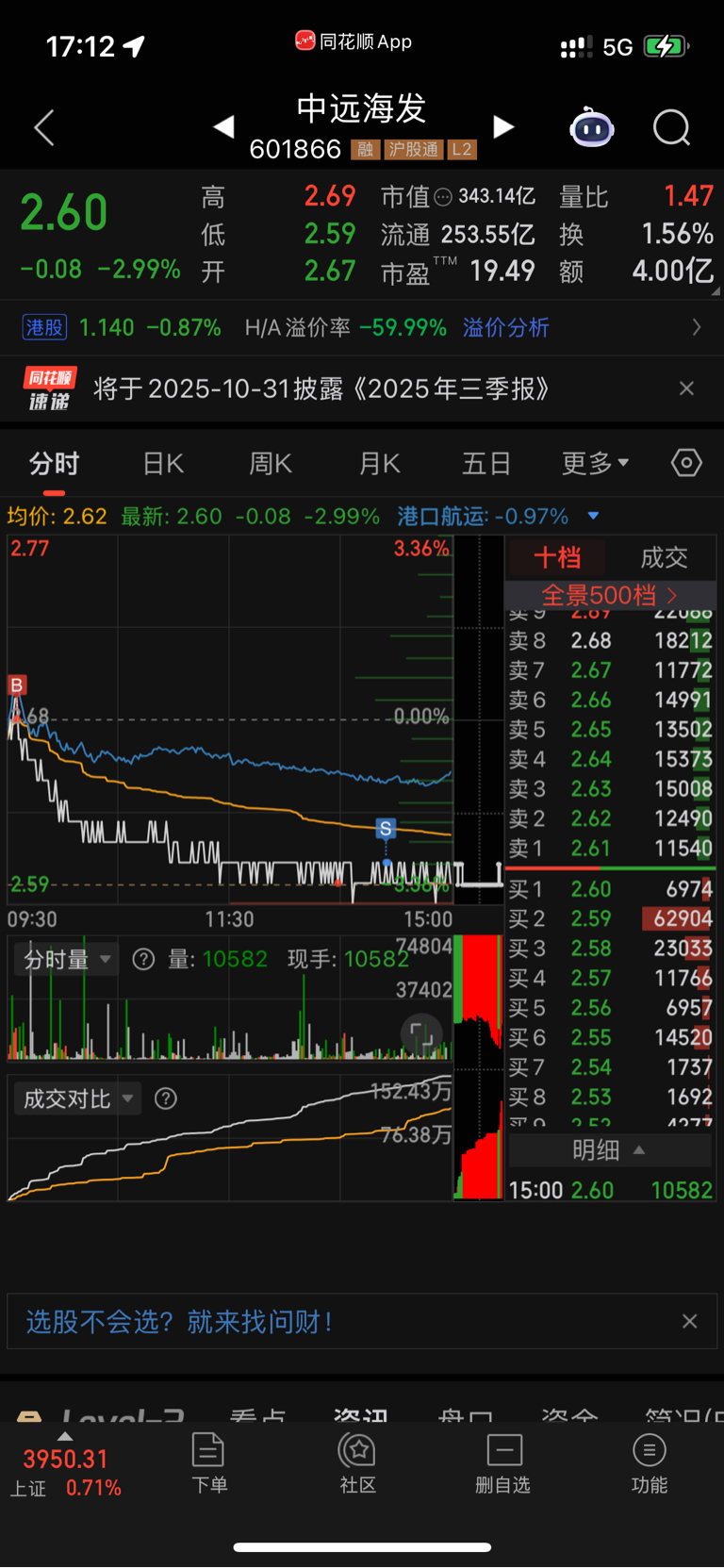This screenshot has height=1568, width=724.
Task: Remove stock via 删自选
Action: coord(503,1463)
